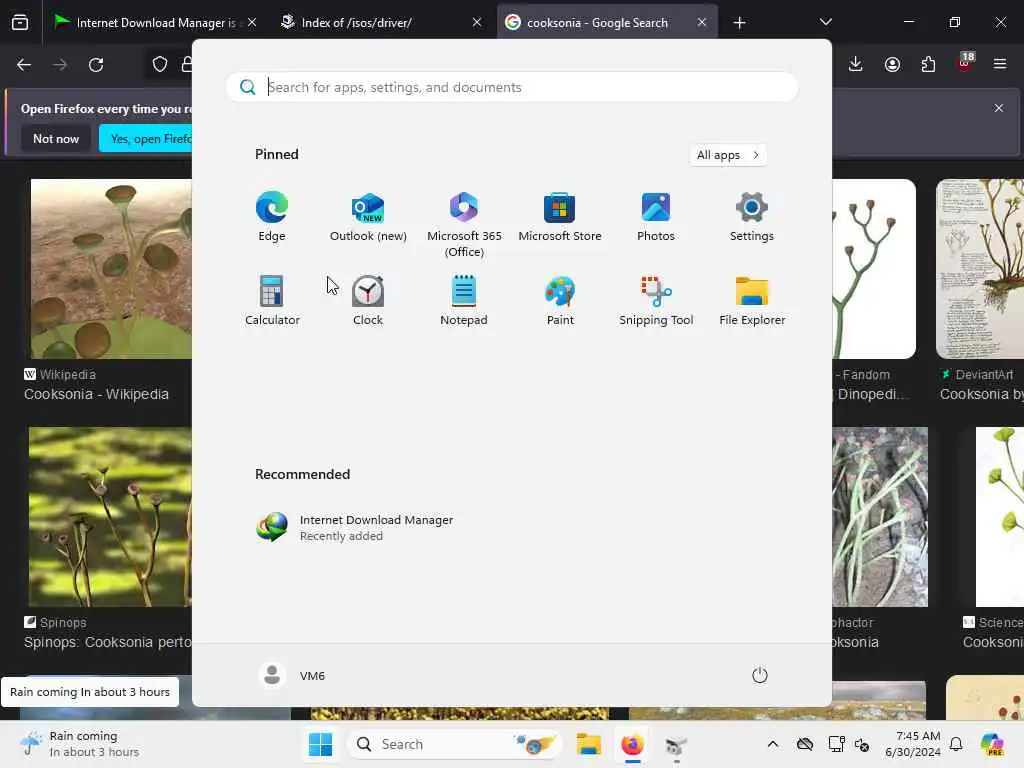
Task: Open the Firefox extensions puzzle icon
Action: (x=928, y=64)
